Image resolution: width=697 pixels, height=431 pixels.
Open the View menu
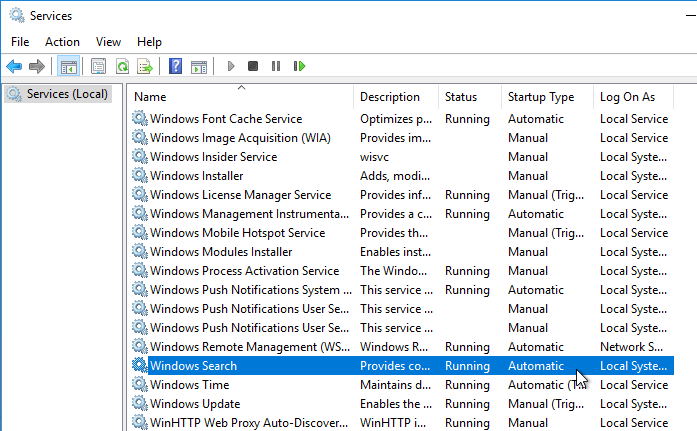coord(108,42)
